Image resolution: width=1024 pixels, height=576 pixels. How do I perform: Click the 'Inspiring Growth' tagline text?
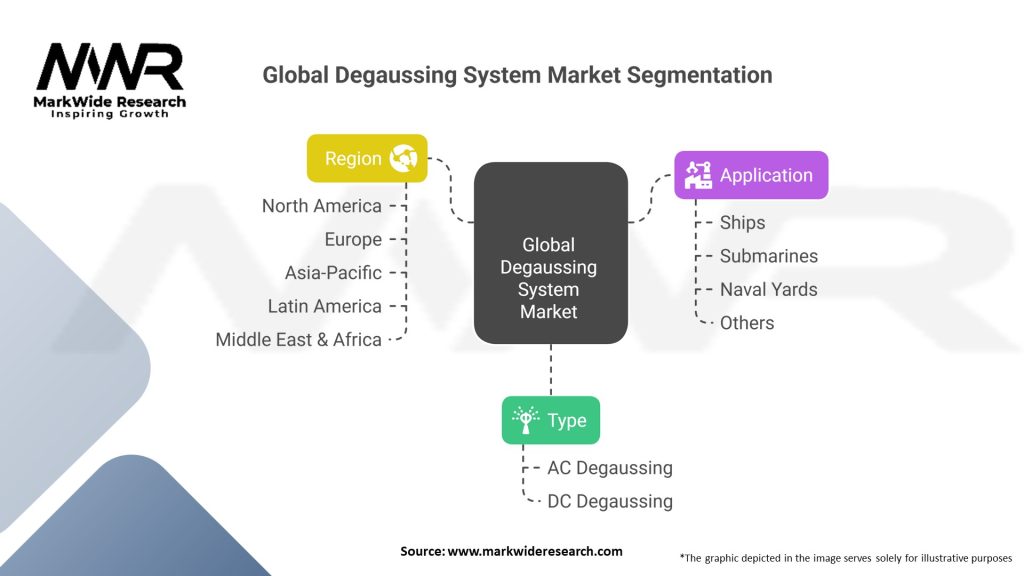110,114
